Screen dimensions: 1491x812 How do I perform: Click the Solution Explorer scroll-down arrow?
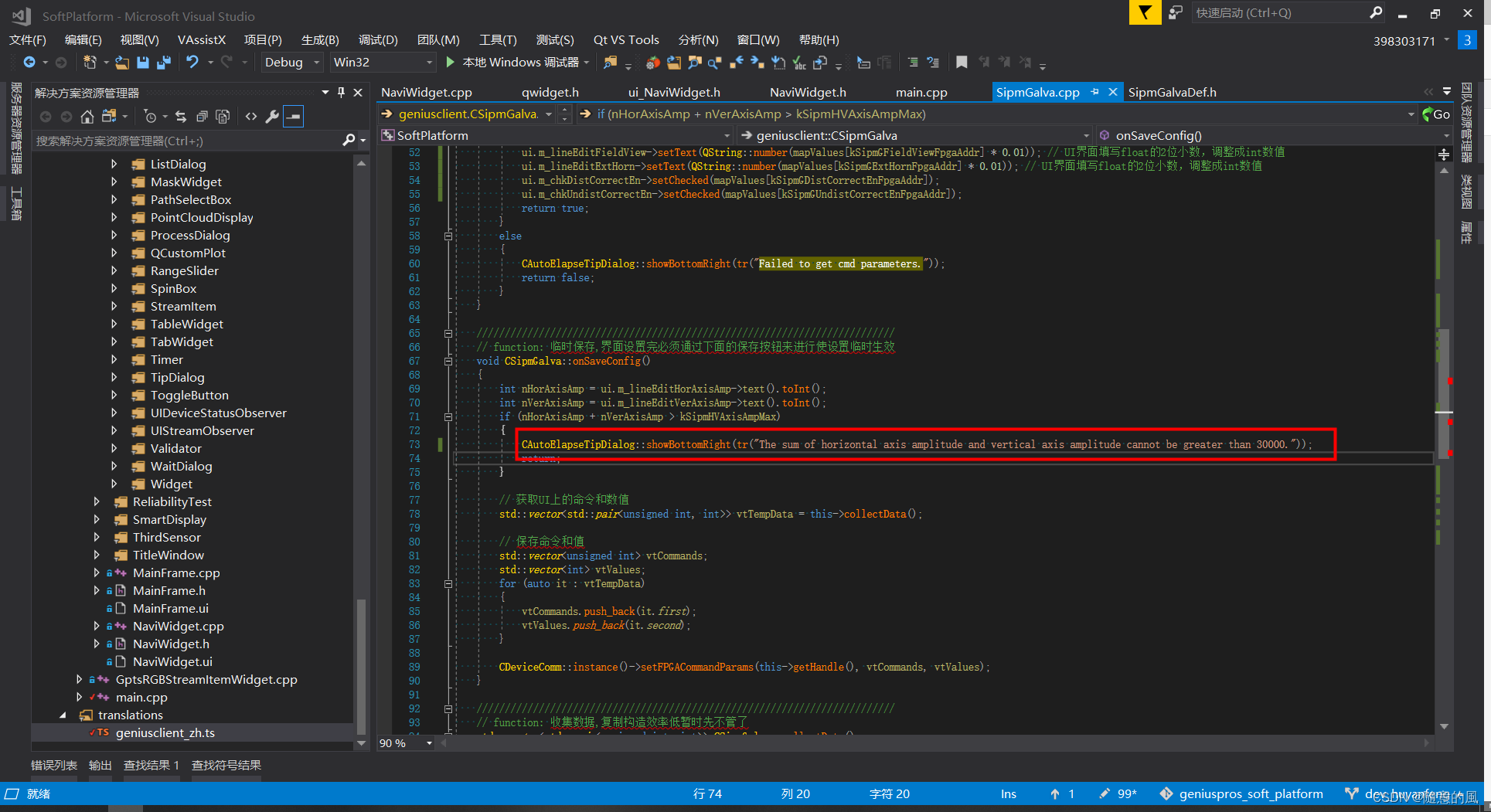[x=361, y=743]
